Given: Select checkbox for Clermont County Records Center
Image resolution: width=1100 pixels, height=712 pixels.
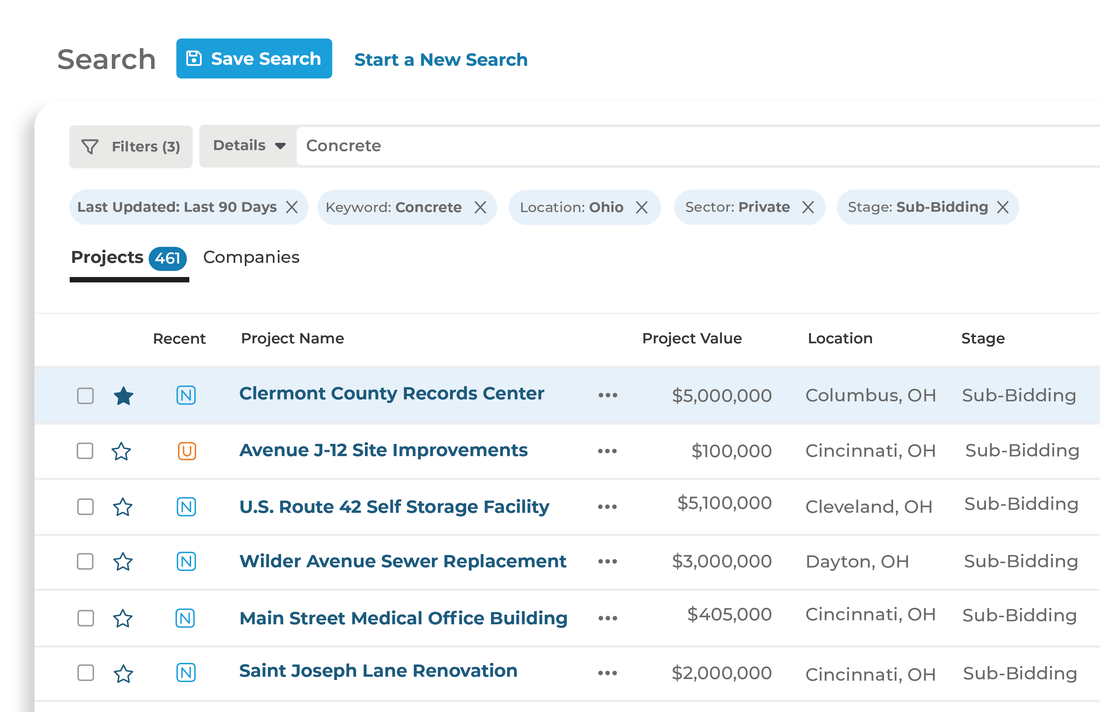Looking at the screenshot, I should click(86, 396).
